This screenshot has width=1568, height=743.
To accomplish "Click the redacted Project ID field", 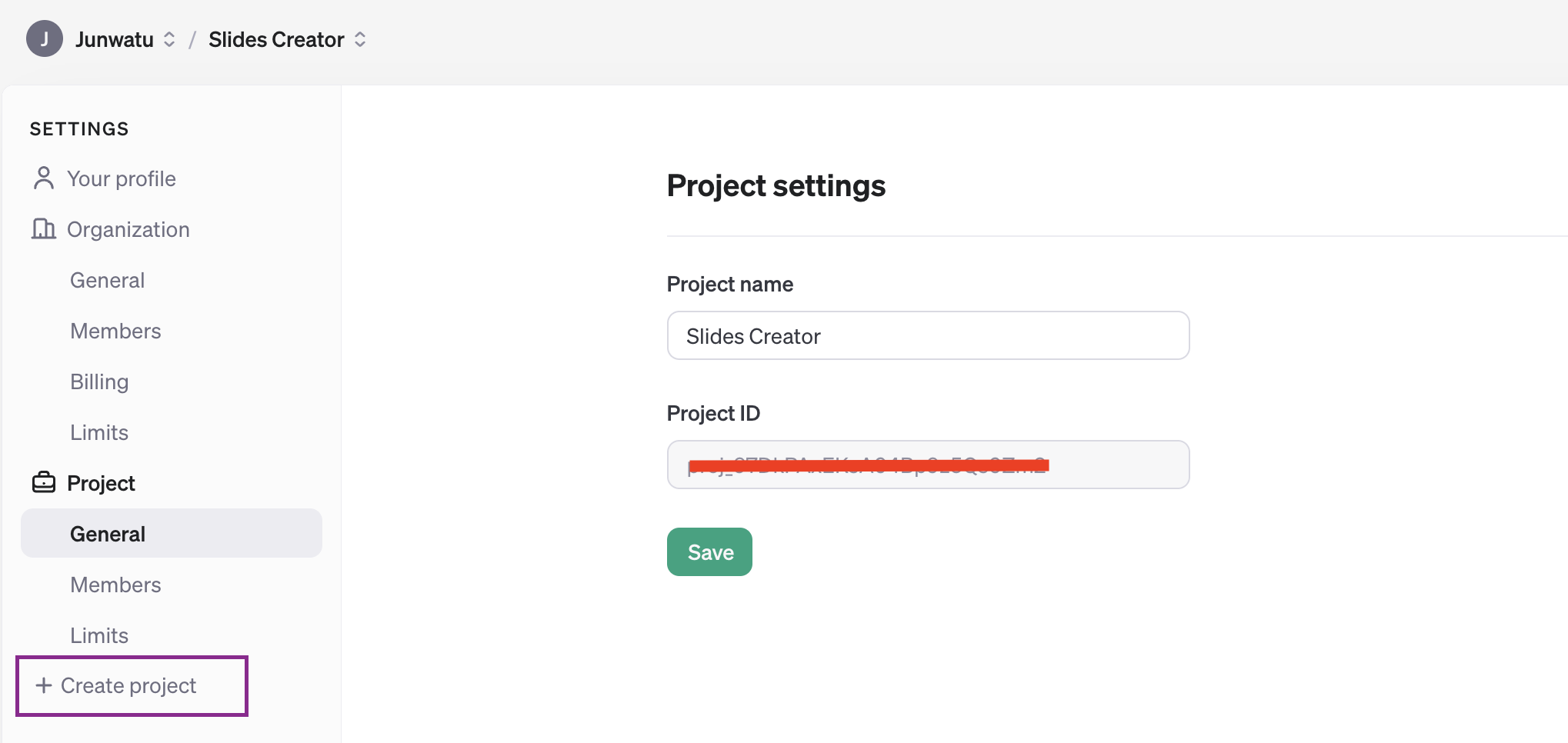I will pyautogui.click(x=927, y=465).
